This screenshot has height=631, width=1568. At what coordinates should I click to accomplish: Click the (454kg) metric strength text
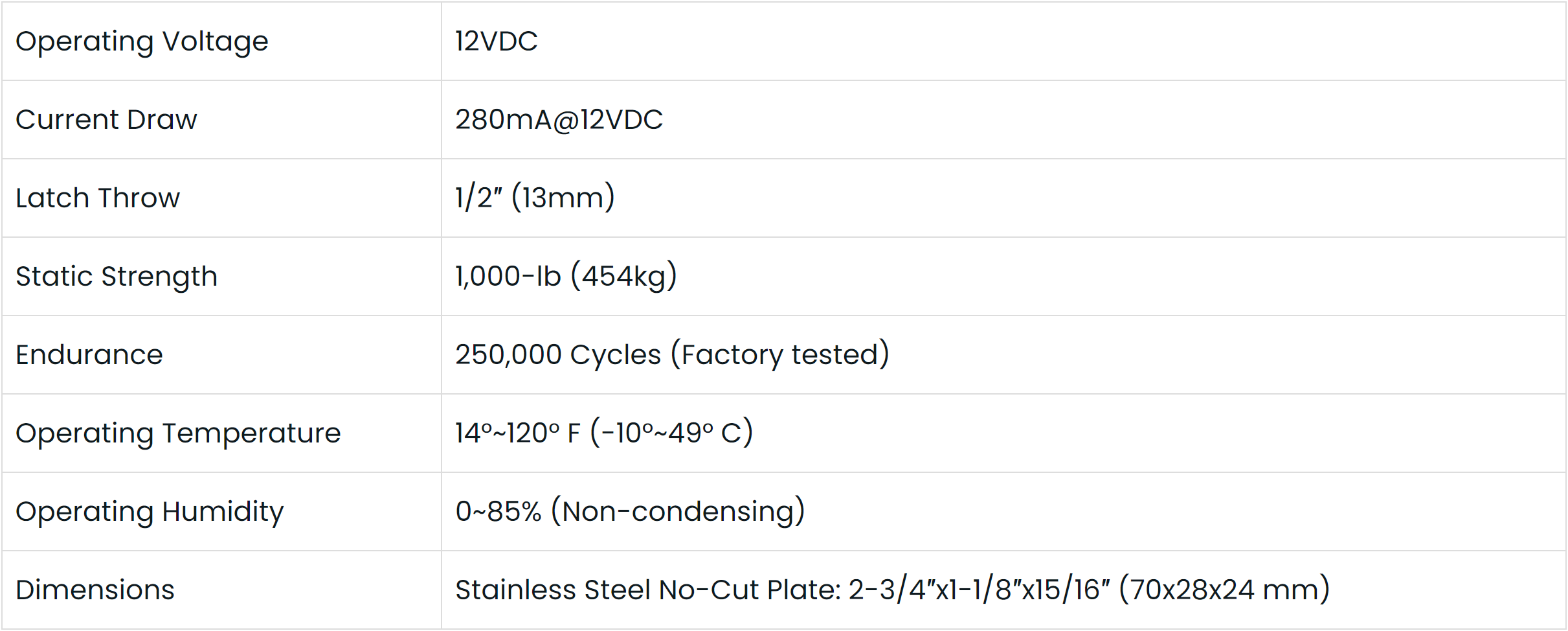pyautogui.click(x=623, y=277)
